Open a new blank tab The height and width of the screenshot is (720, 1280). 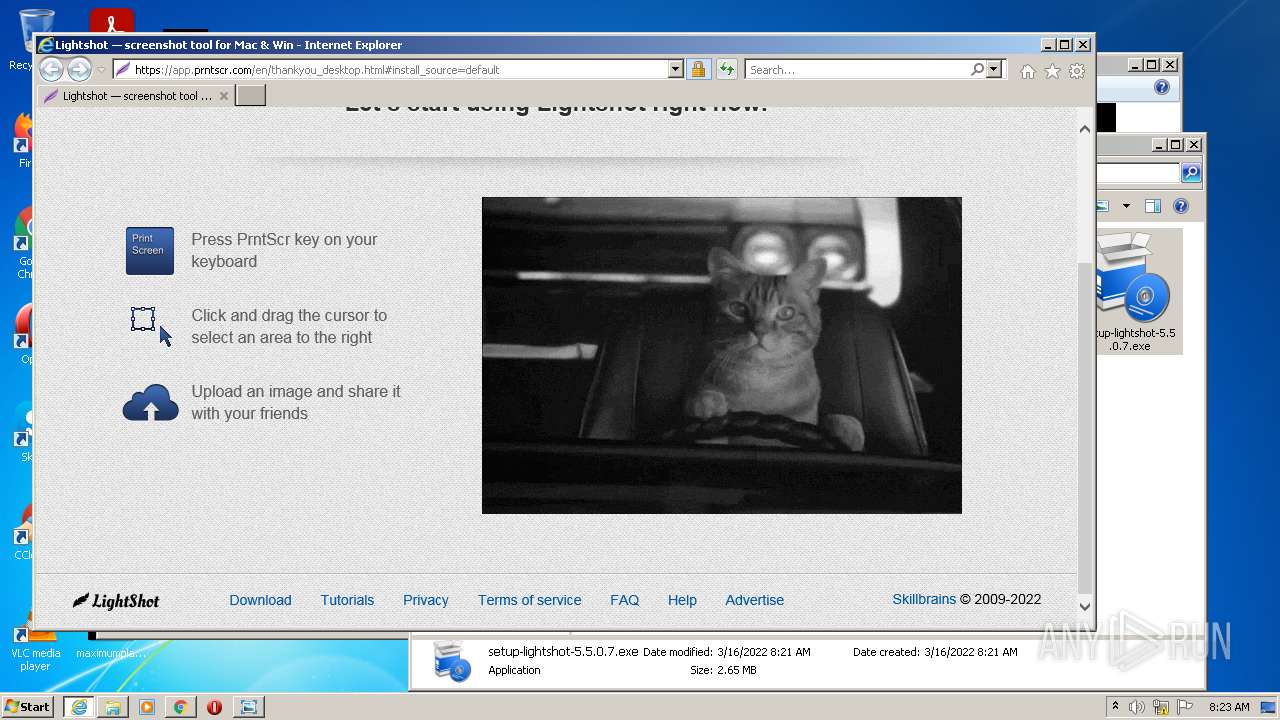tap(250, 96)
